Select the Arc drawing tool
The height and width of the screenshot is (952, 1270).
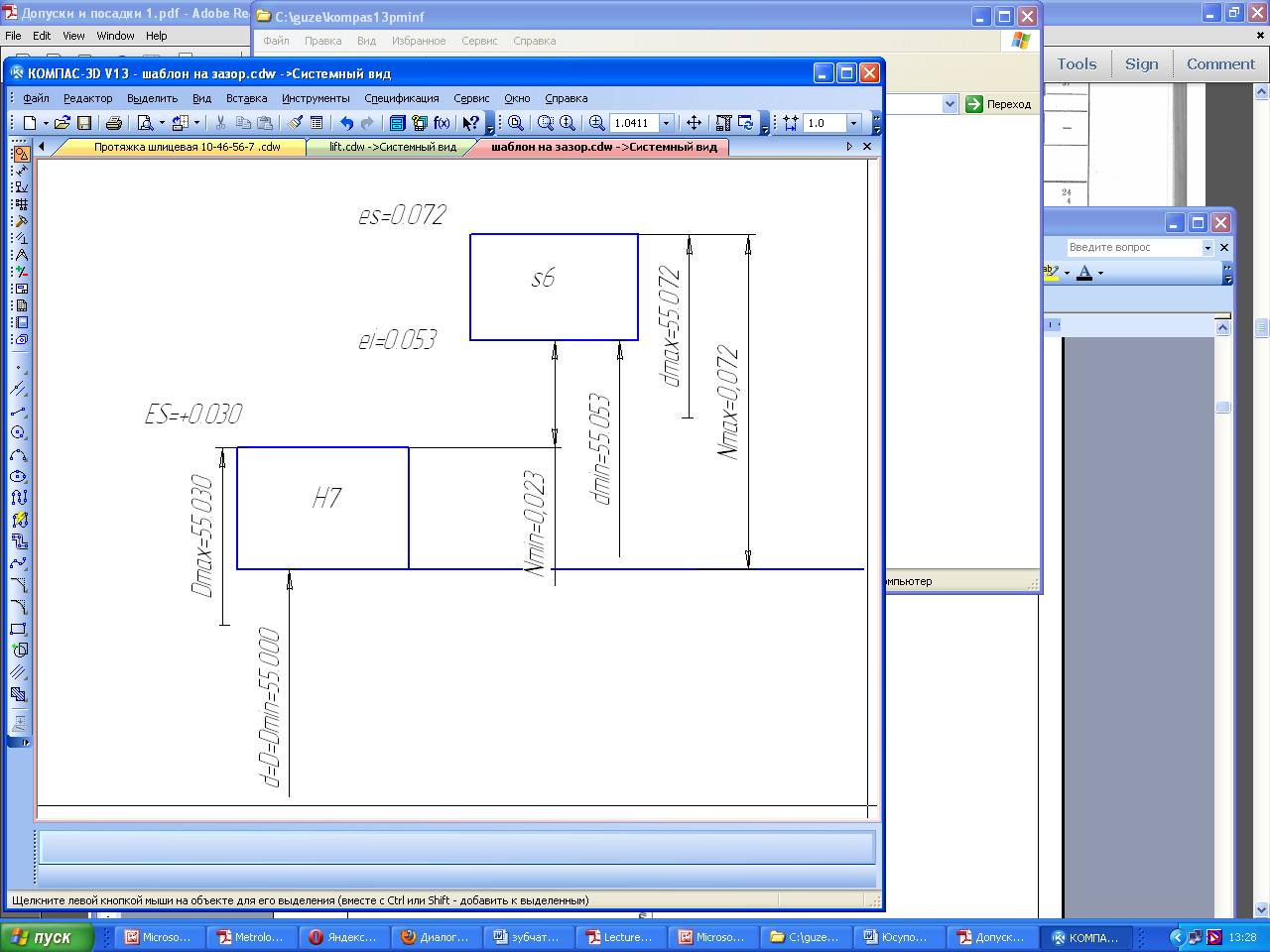pos(19,455)
